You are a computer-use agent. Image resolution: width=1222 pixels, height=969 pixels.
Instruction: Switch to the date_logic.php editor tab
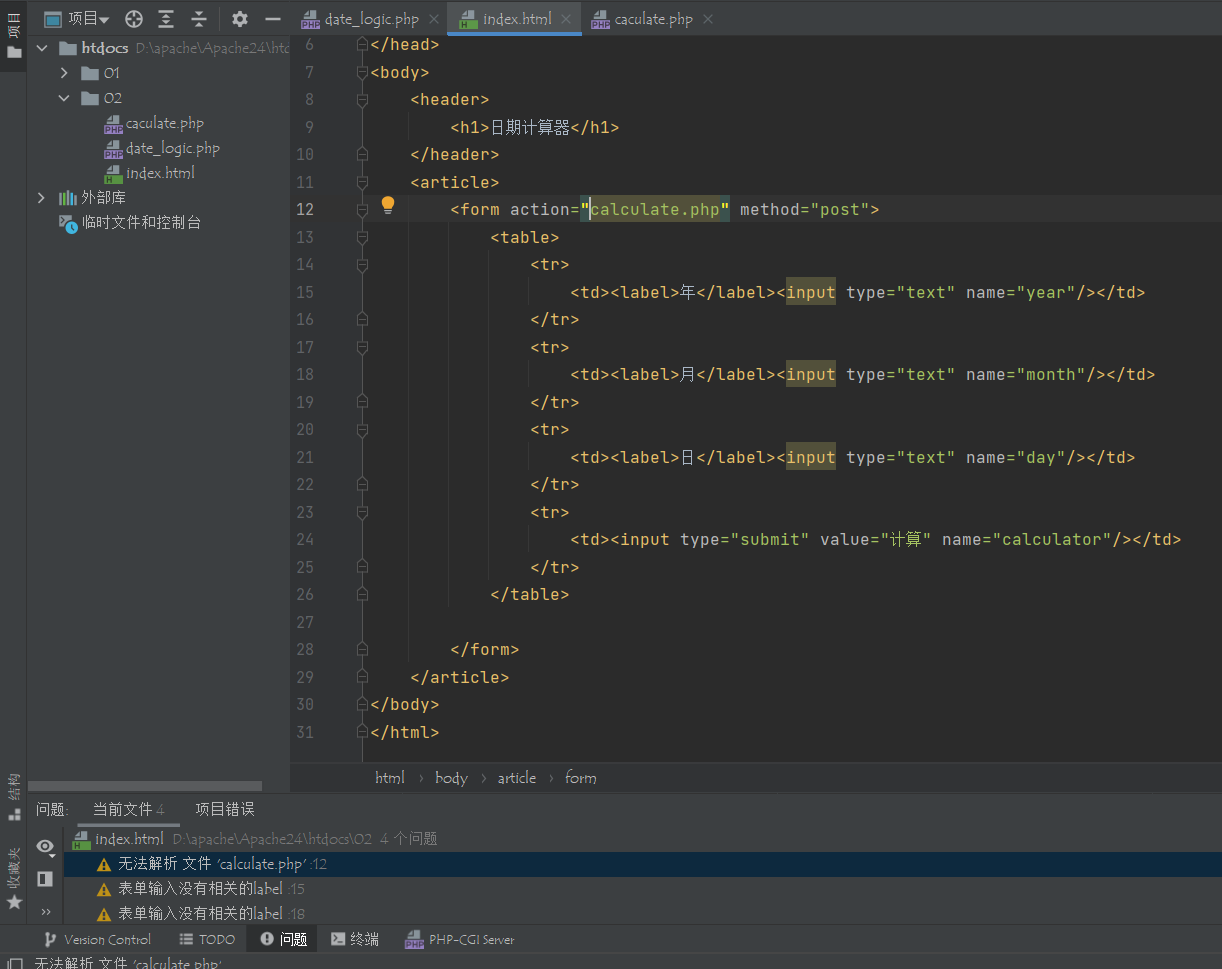(x=371, y=19)
